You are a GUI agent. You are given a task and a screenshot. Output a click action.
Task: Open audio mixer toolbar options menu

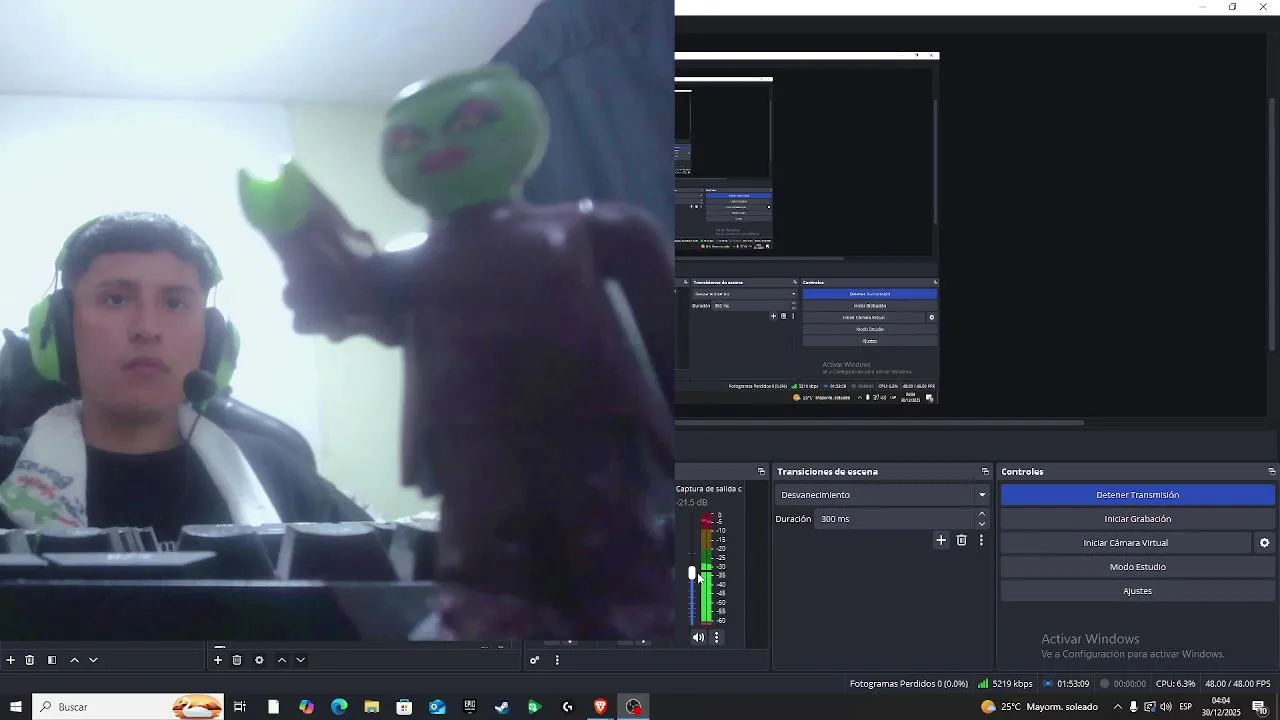tap(557, 660)
